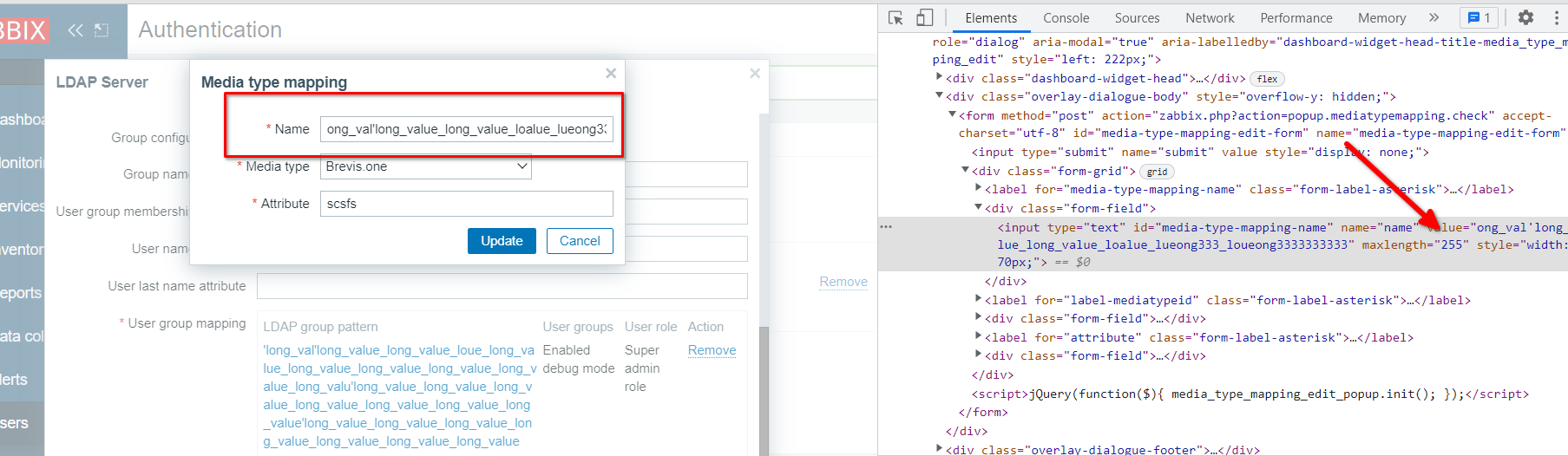Expand the overlay-dialogue-footer div node
Viewport: 1568px width, 456px height.
(x=939, y=448)
